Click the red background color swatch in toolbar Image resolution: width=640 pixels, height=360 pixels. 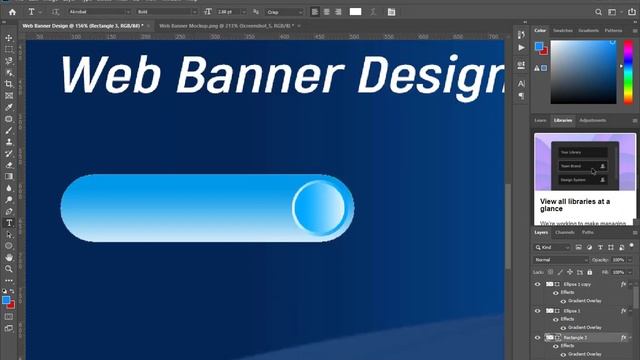[11, 304]
